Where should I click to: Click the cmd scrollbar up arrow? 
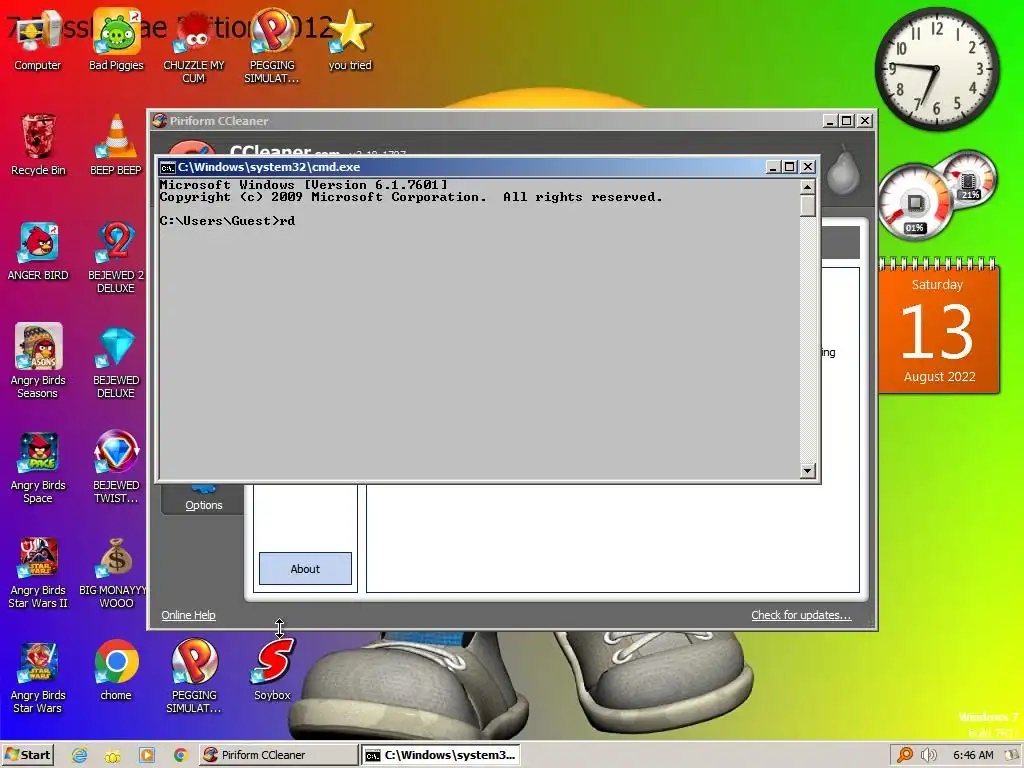807,187
